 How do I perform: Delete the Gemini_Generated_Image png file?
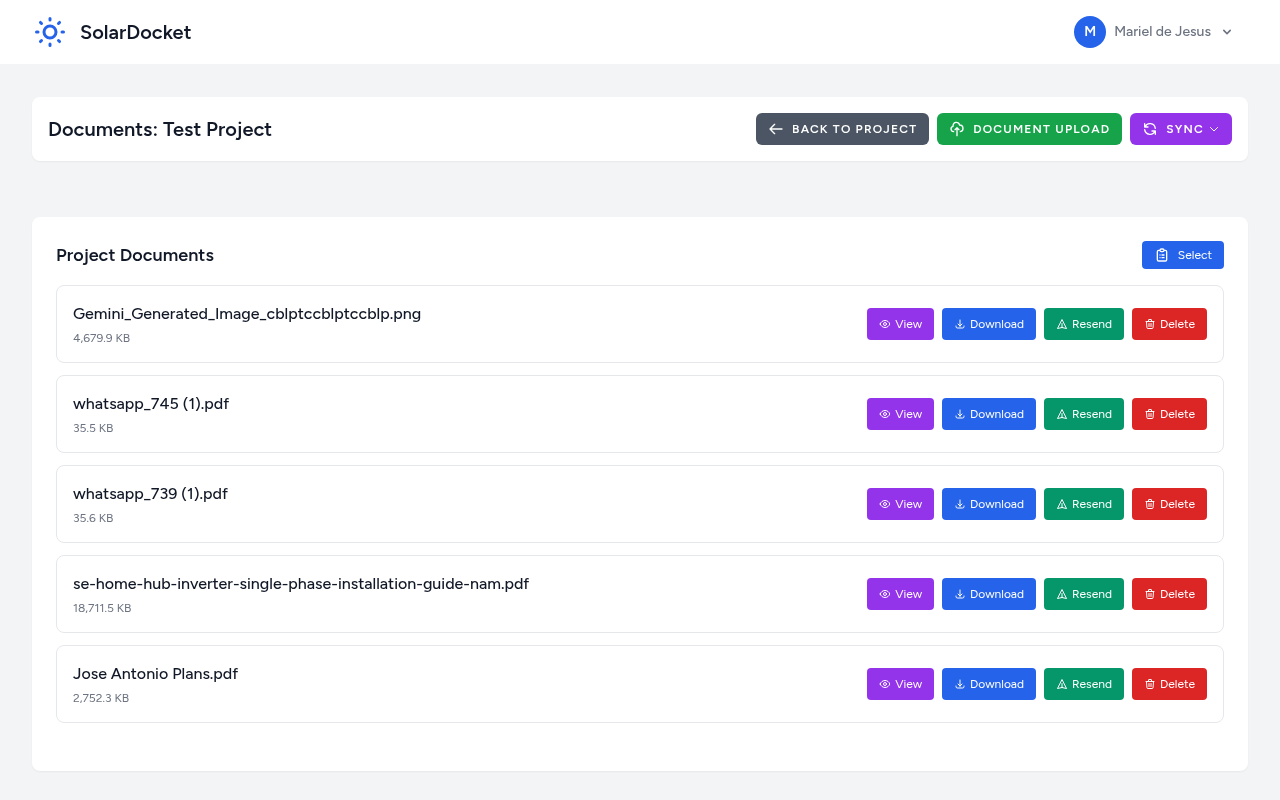coord(1169,324)
